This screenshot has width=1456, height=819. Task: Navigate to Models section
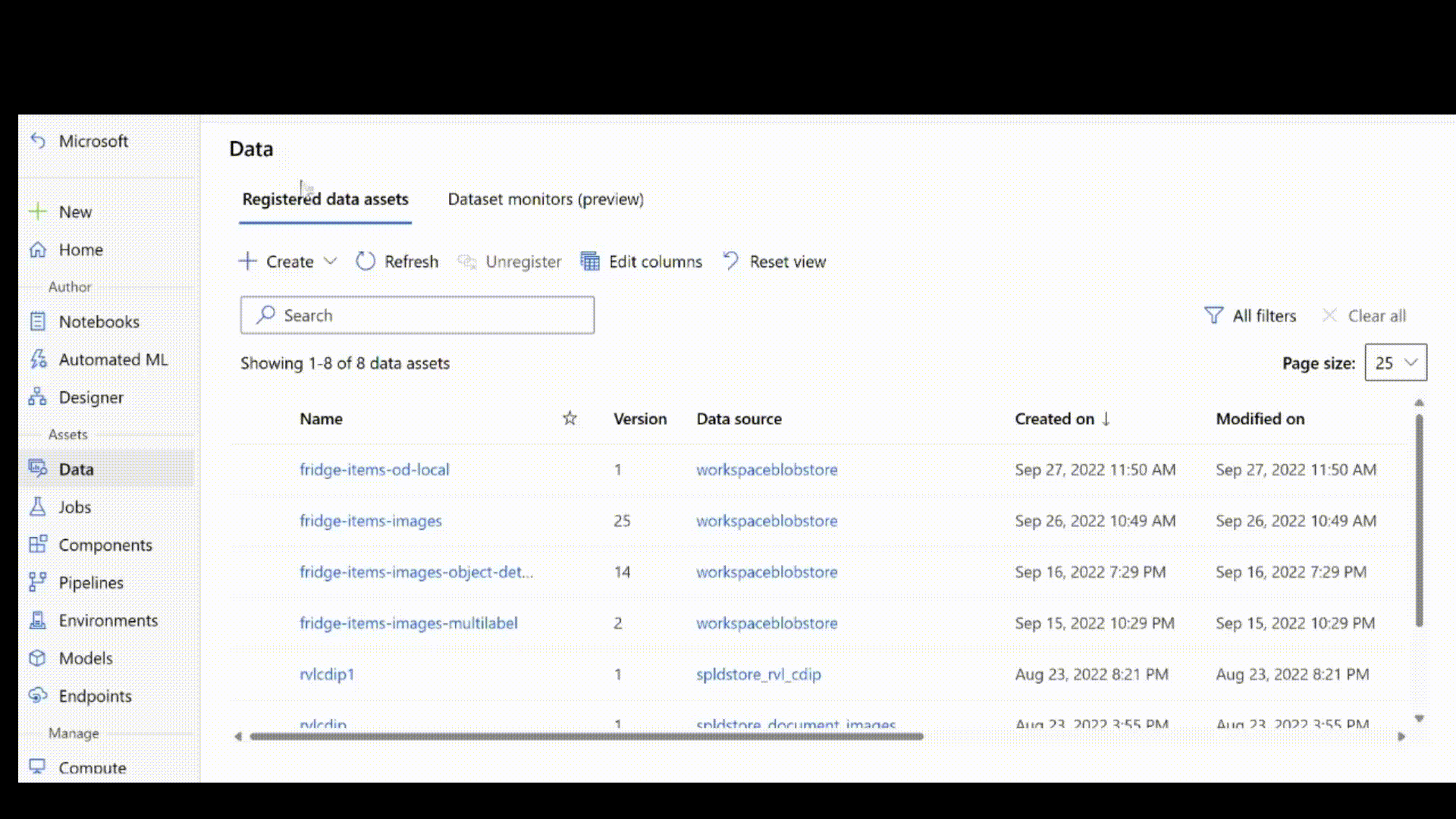point(86,658)
